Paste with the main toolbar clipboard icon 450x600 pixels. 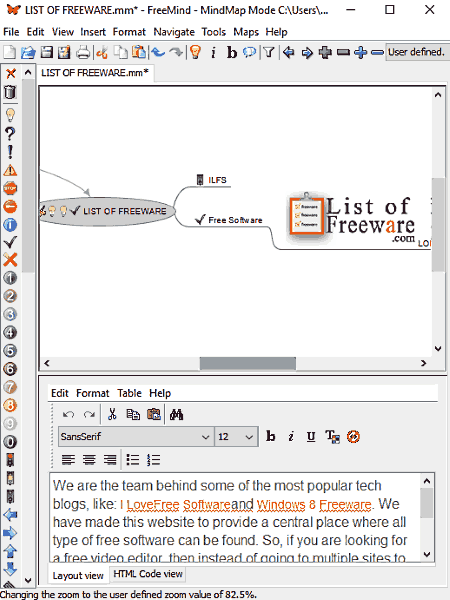(139, 52)
